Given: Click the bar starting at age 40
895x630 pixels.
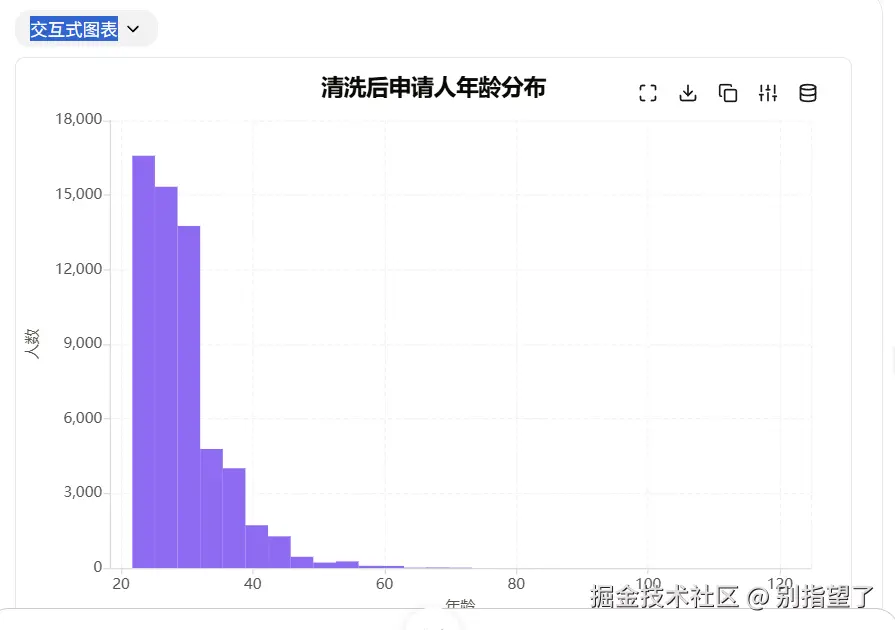Looking at the screenshot, I should [256, 547].
